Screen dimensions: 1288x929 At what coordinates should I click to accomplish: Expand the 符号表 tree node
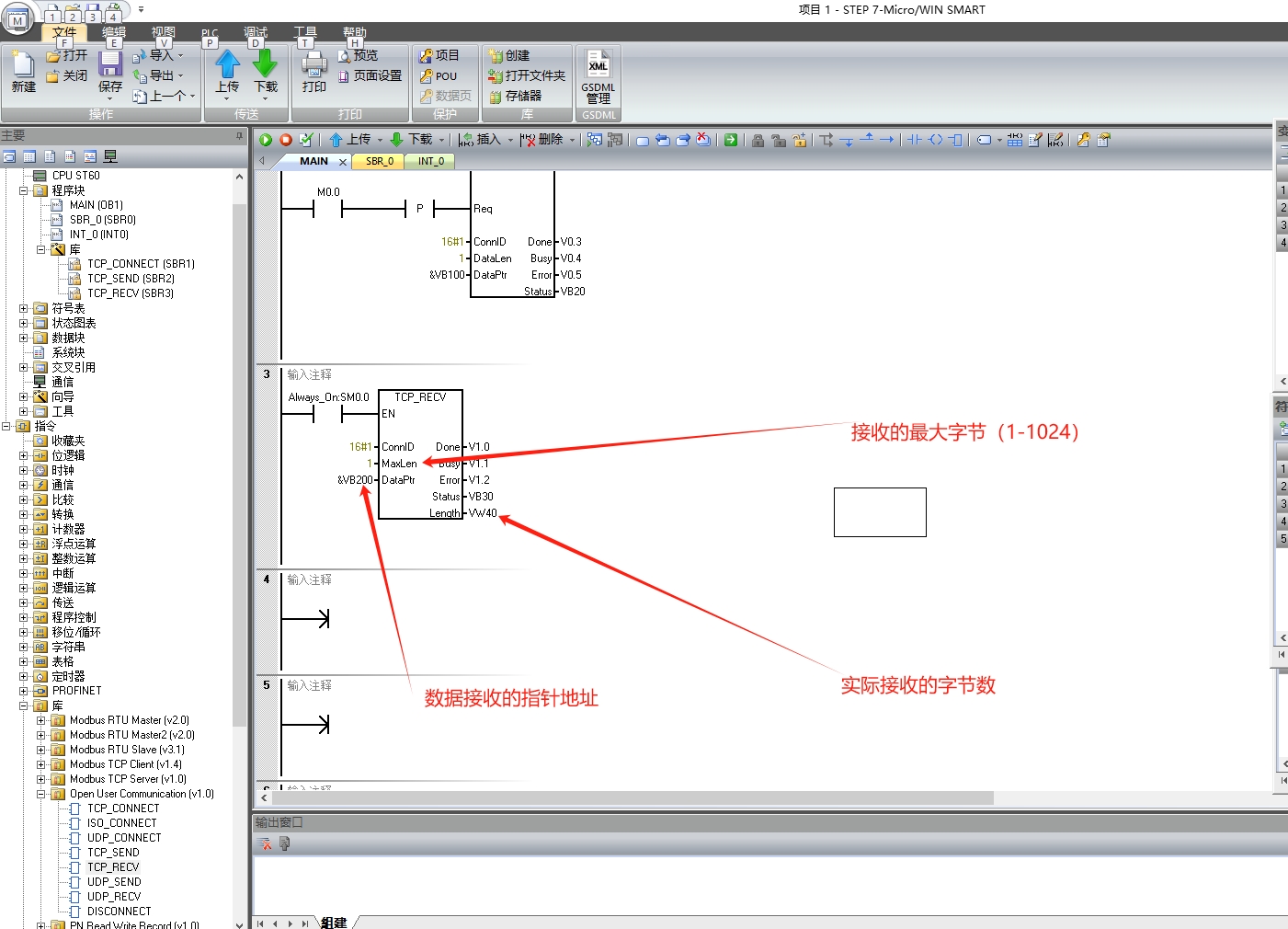pyautogui.click(x=24, y=309)
